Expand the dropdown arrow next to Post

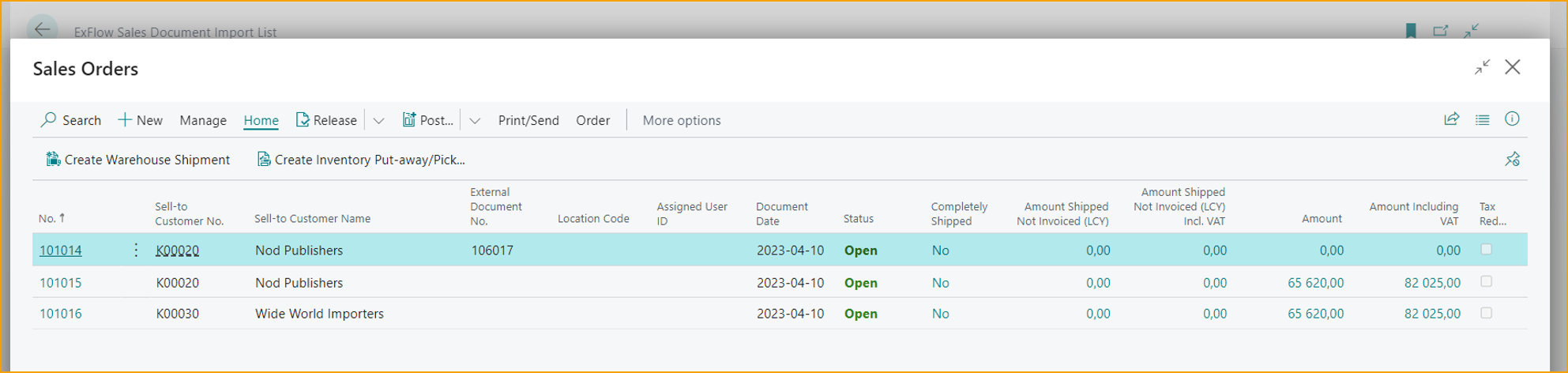tap(475, 121)
